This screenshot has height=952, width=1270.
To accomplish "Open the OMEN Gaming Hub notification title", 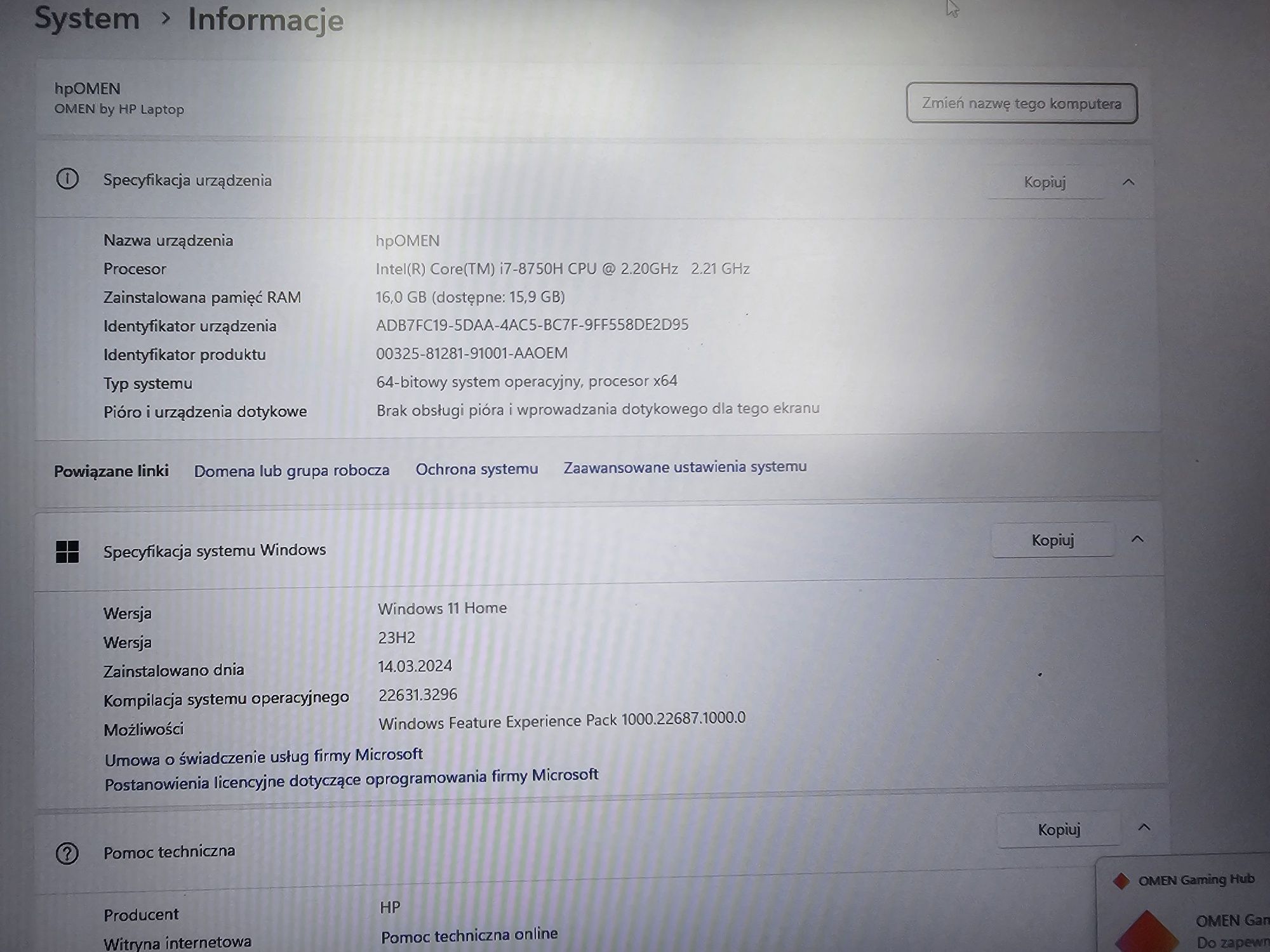I will point(1196,880).
